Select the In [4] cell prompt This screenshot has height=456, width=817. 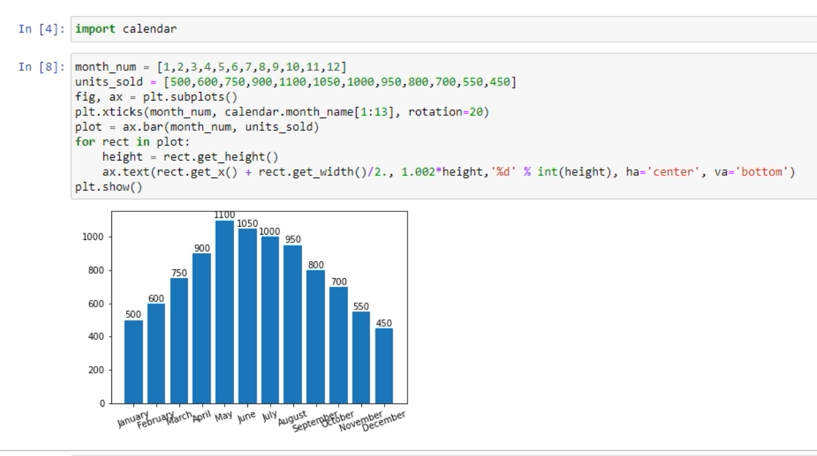tap(41, 29)
